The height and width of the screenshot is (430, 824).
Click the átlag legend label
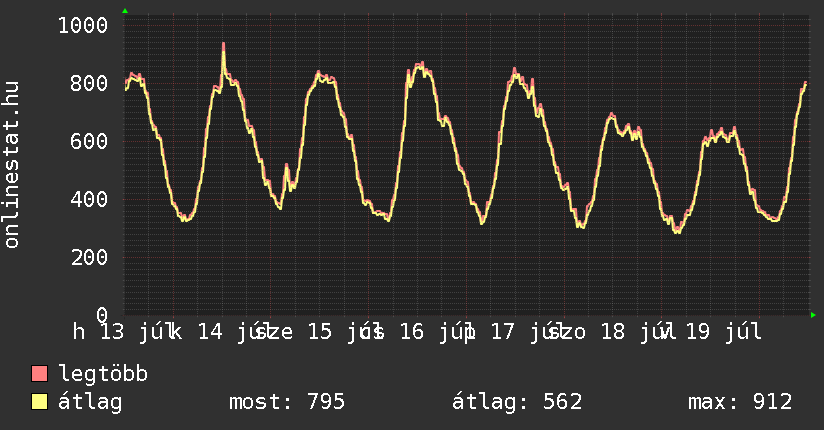90,402
